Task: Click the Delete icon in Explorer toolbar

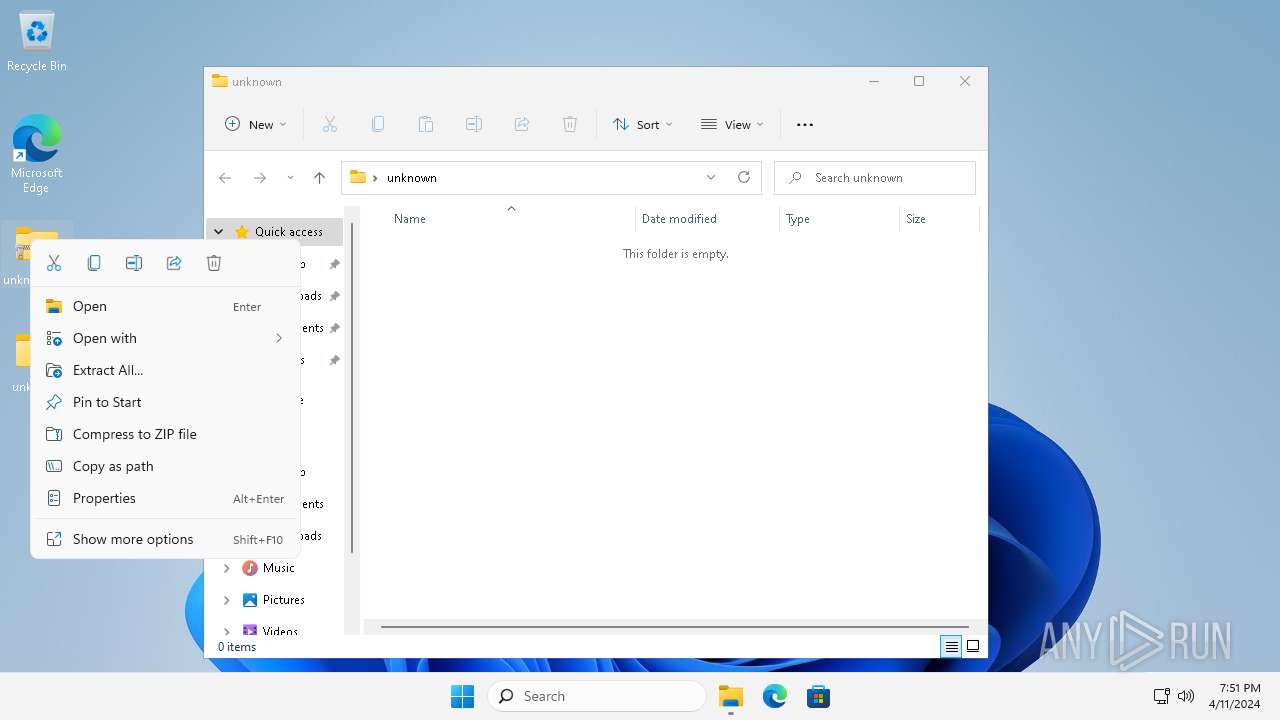Action: (x=570, y=124)
